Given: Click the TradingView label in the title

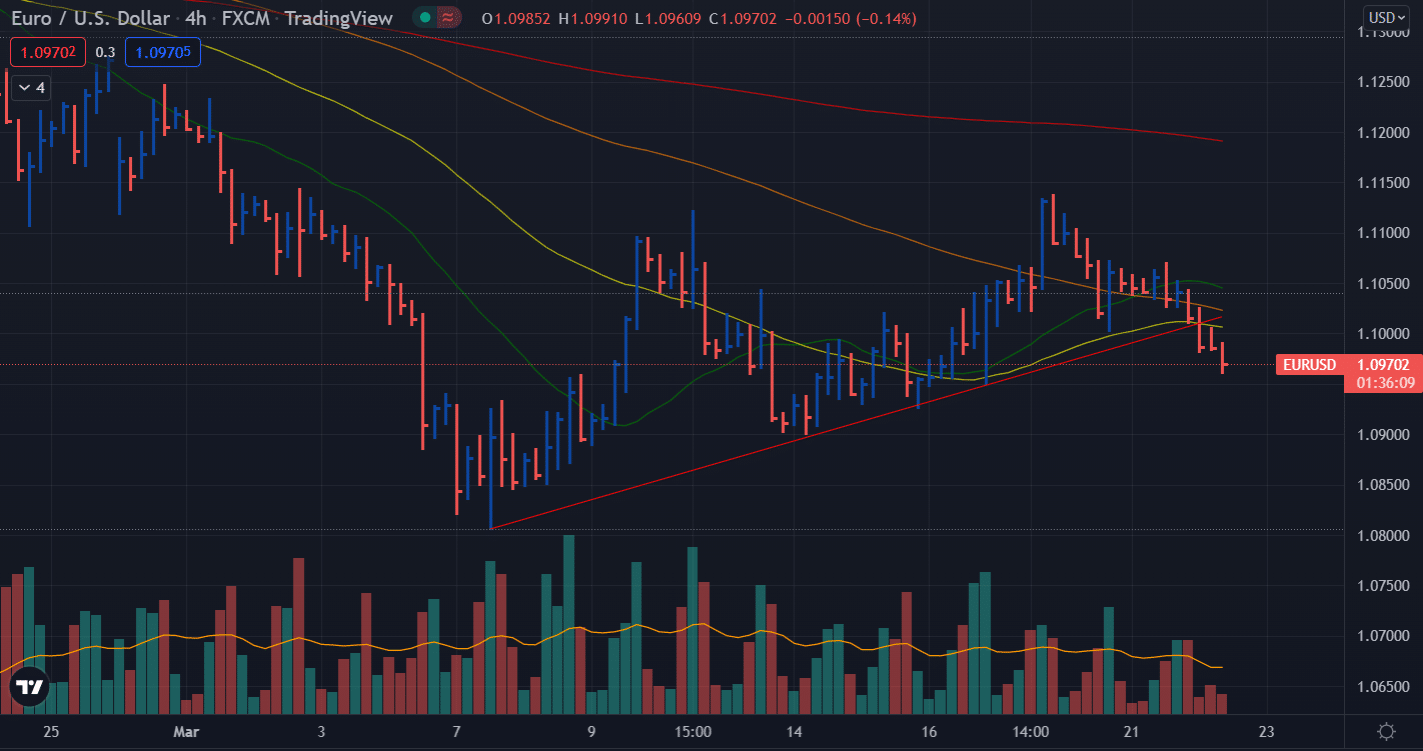Looking at the screenshot, I should tap(338, 18).
